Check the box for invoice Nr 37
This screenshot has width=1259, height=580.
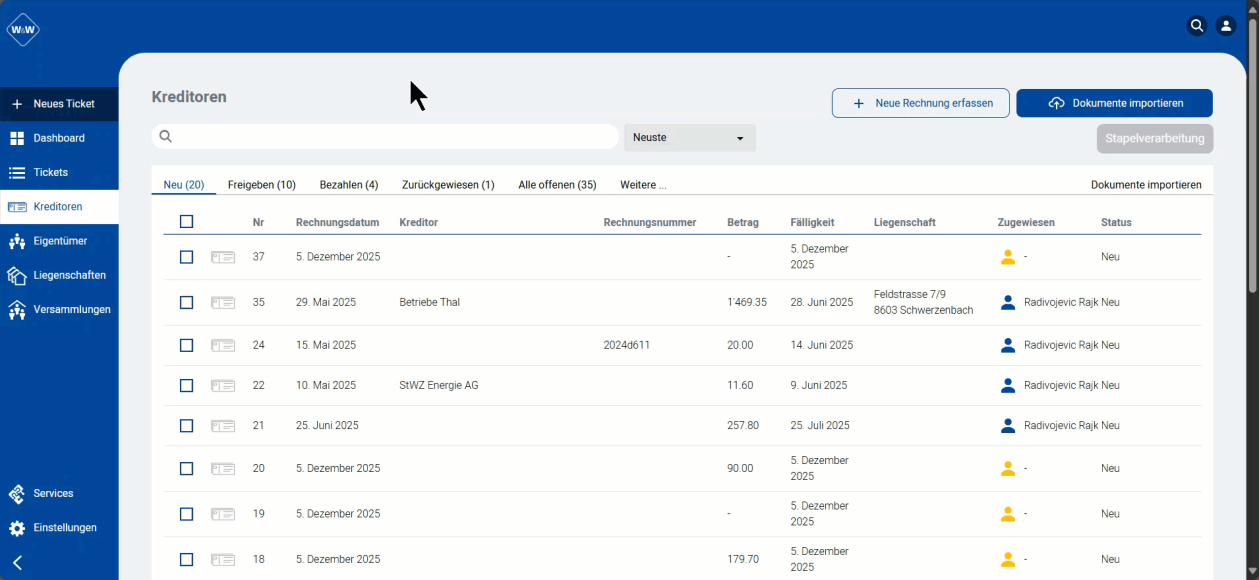(186, 257)
